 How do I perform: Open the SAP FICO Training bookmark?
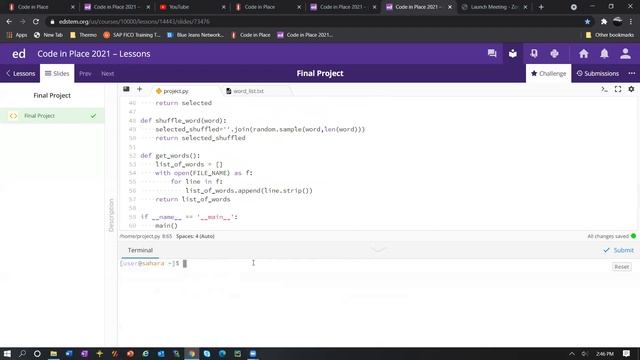131,35
